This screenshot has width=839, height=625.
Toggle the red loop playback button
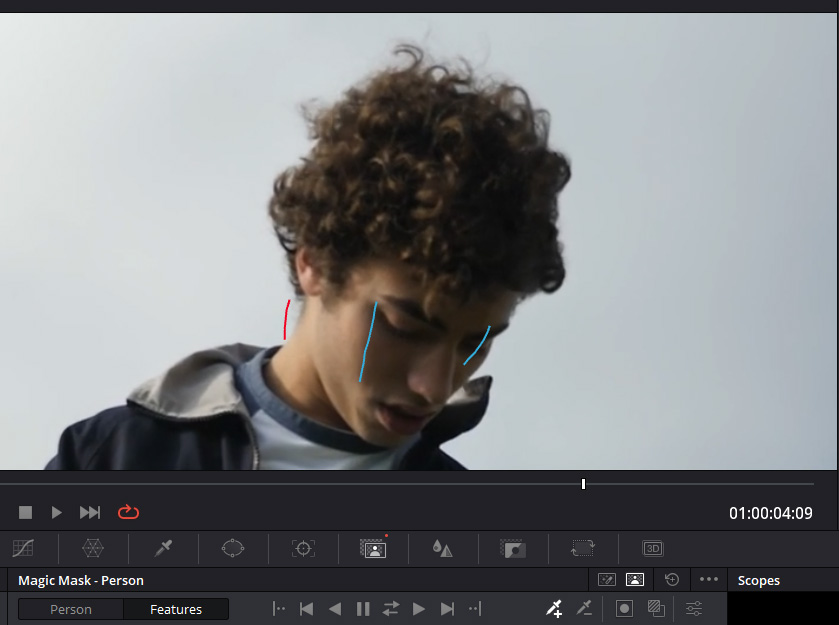128,512
